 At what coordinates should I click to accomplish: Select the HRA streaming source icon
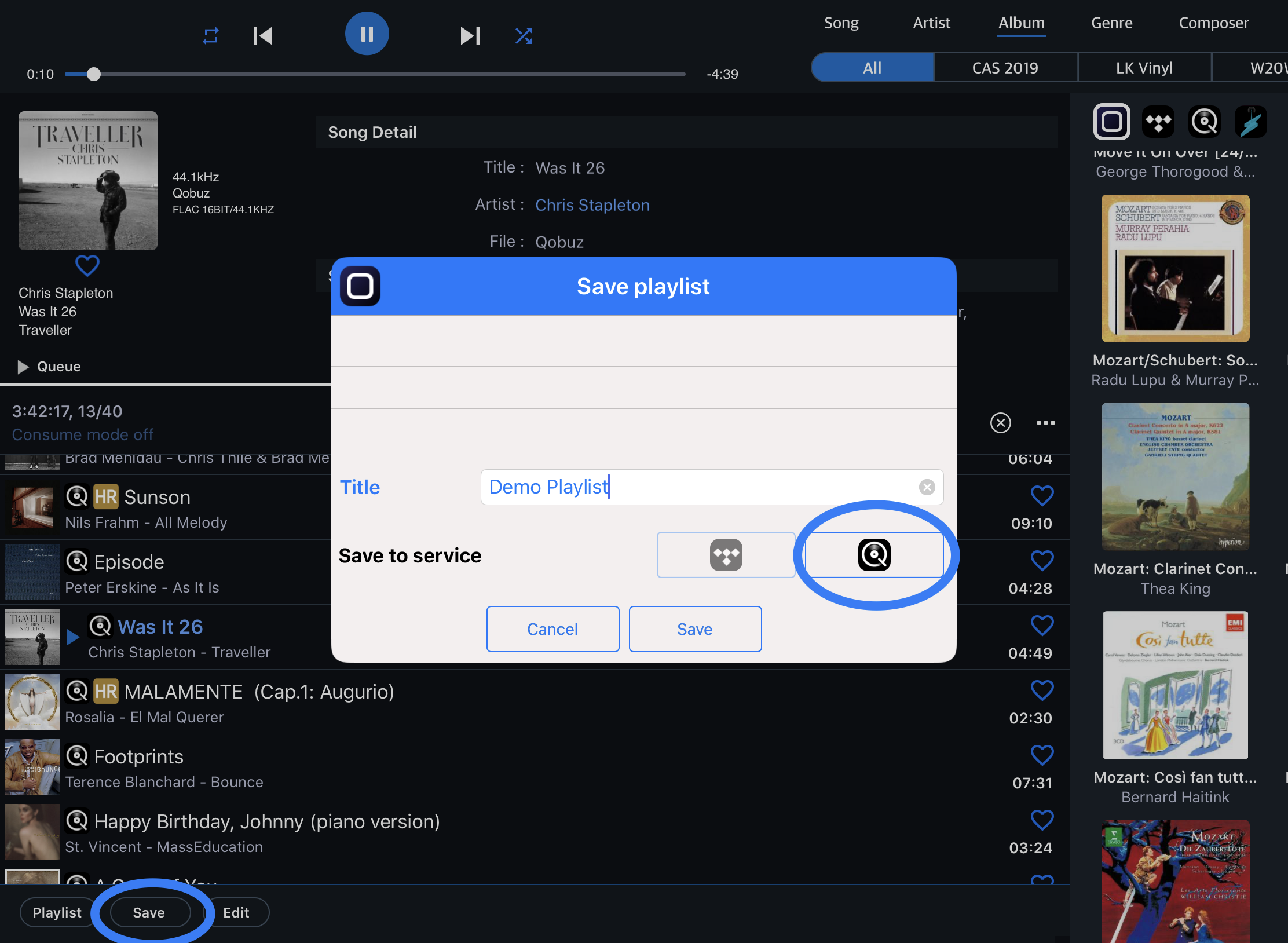[1251, 122]
